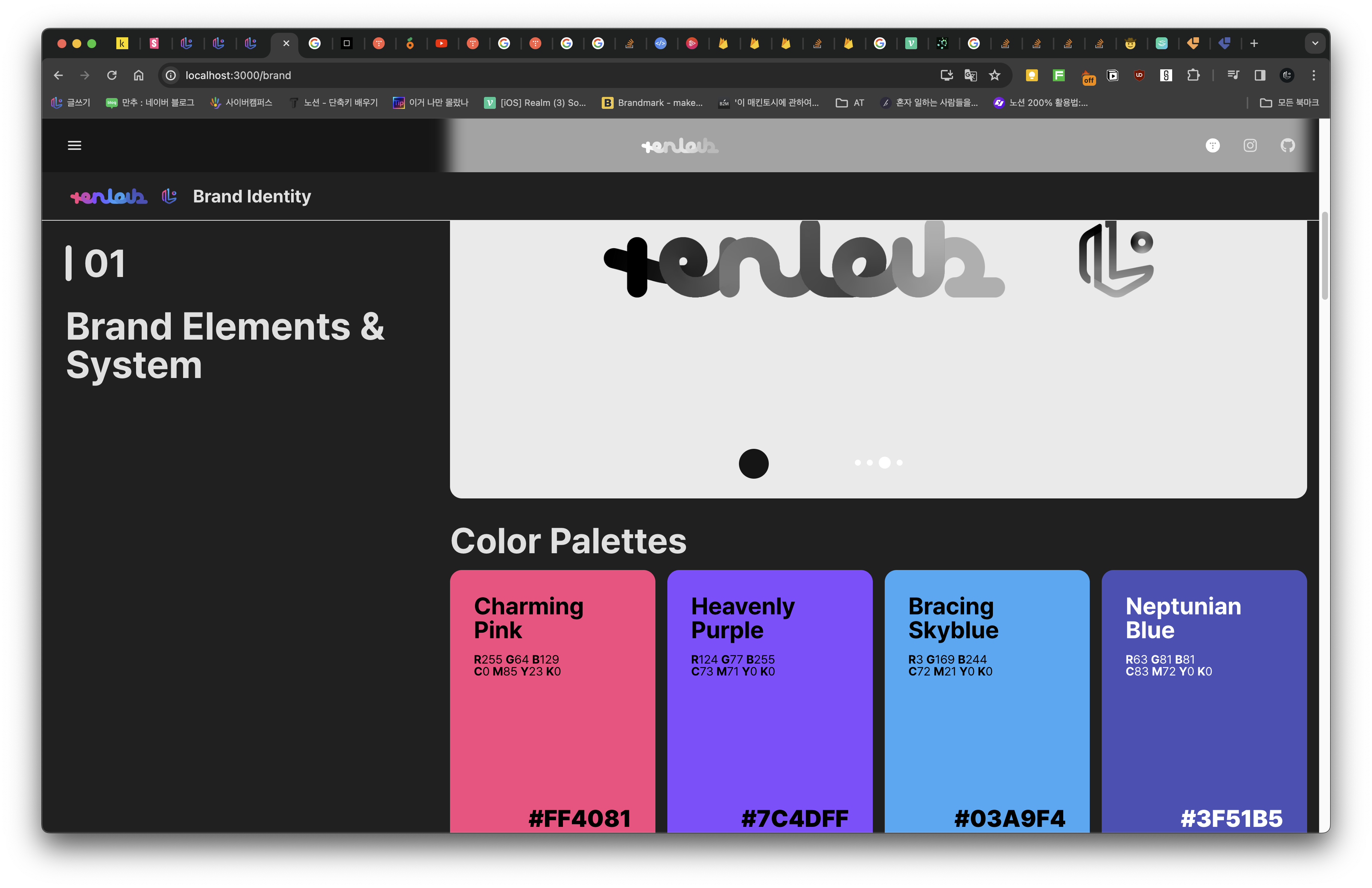Select the last carousel pagination dot
The height and width of the screenshot is (888, 1372).
[900, 463]
